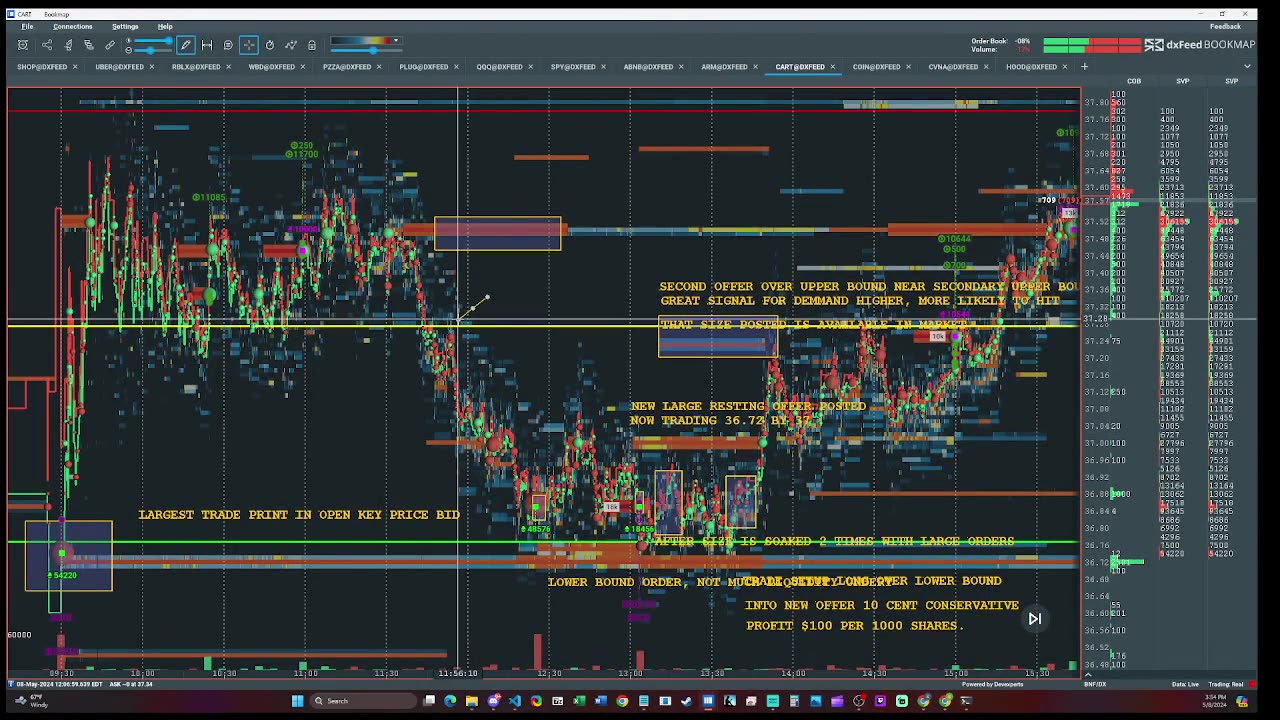Image resolution: width=1280 pixels, height=720 pixels.
Task: Switch to the SHOP@DXFEED tab
Action: [x=42, y=67]
